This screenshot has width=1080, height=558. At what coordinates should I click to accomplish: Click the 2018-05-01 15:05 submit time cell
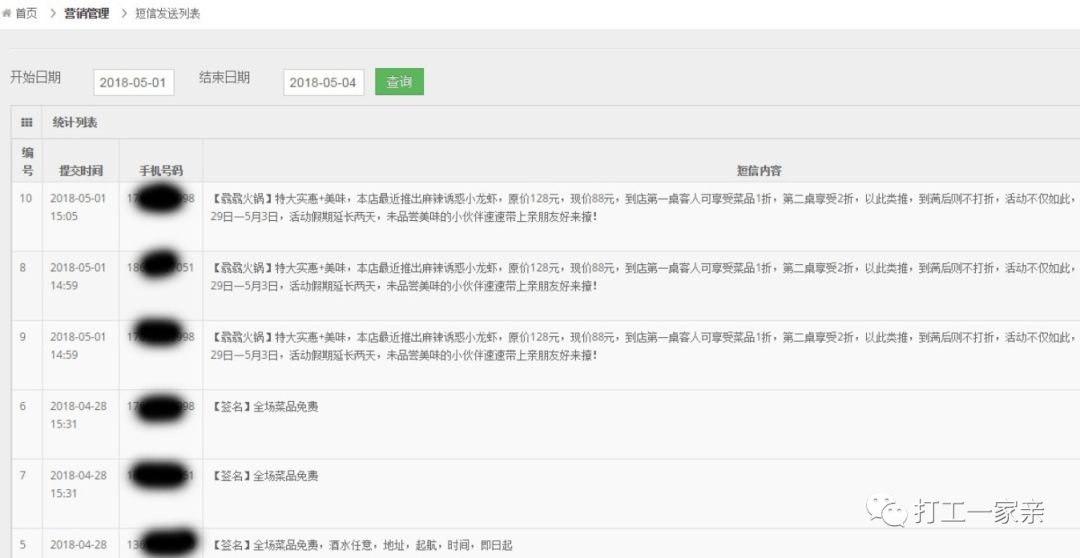tap(78, 207)
